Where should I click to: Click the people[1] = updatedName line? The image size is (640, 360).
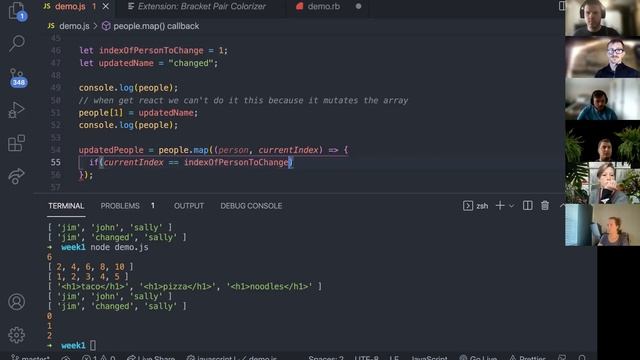pos(138,113)
